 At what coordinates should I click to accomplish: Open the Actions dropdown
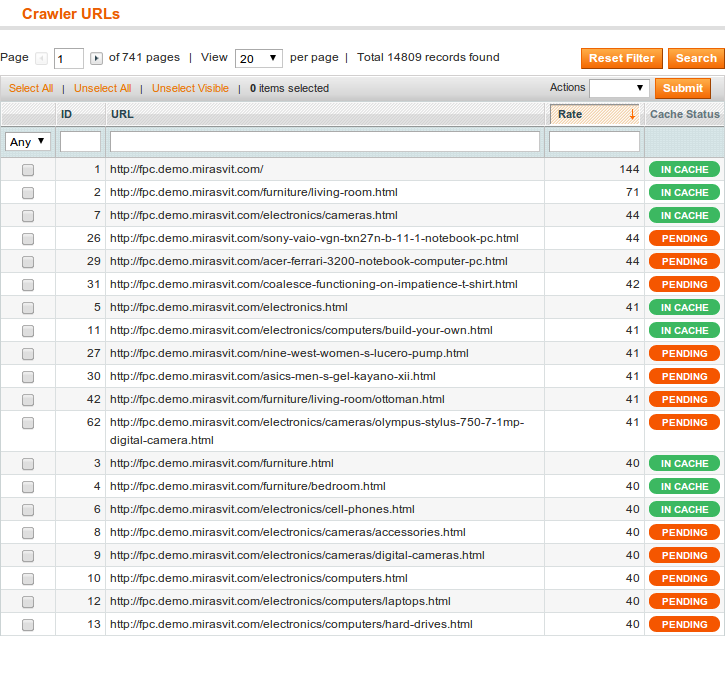click(619, 88)
